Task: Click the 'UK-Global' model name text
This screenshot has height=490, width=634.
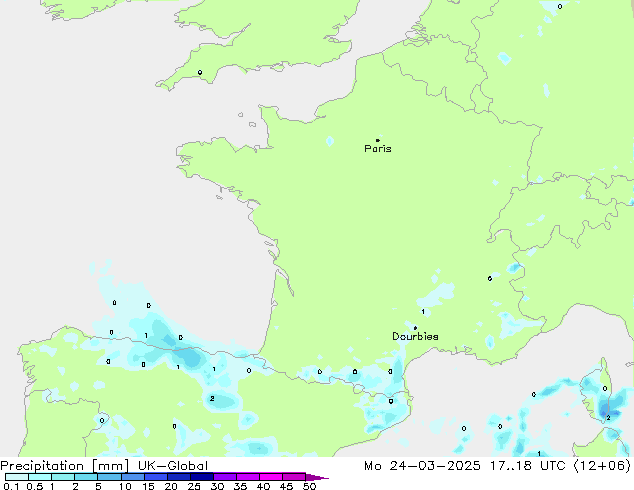Action: (173, 466)
